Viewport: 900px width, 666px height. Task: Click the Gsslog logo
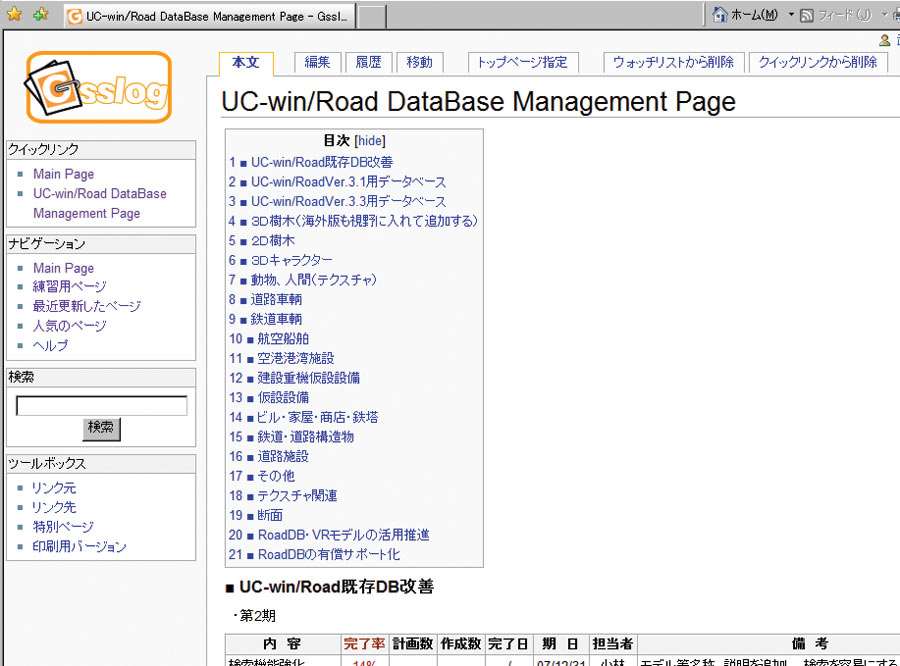pyautogui.click(x=98, y=87)
